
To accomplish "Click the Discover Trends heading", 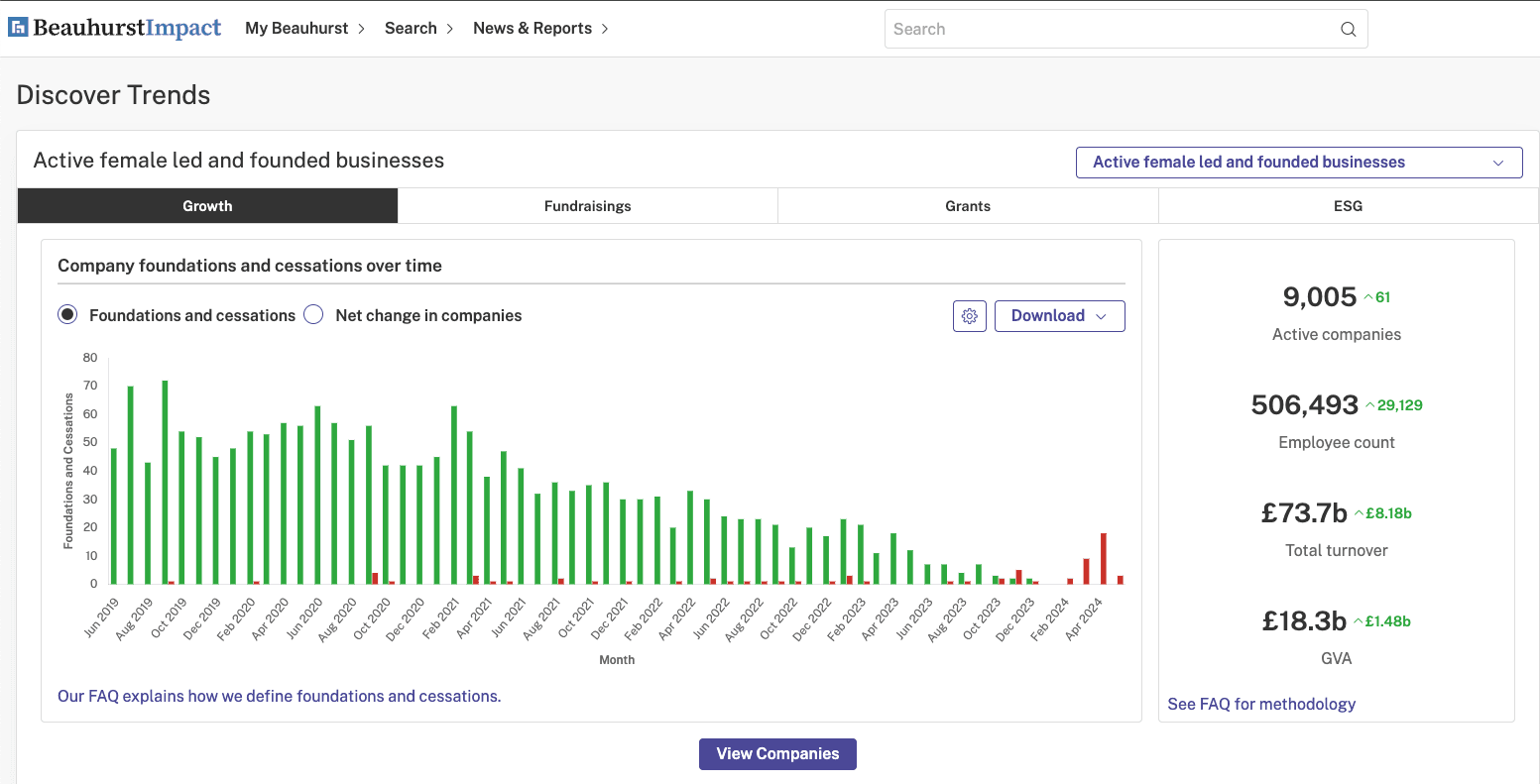I will pyautogui.click(x=114, y=95).
